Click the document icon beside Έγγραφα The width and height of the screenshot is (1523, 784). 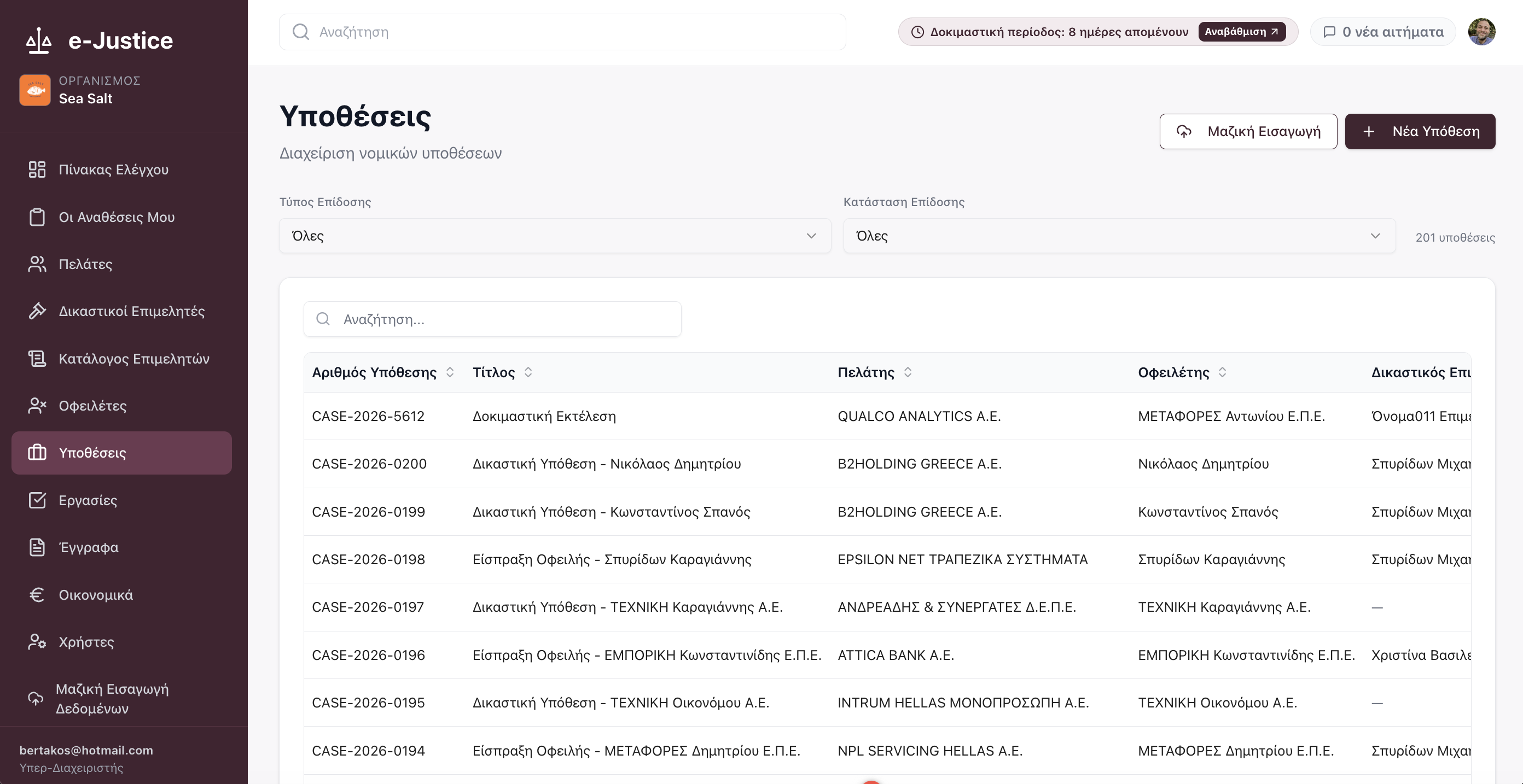click(37, 547)
